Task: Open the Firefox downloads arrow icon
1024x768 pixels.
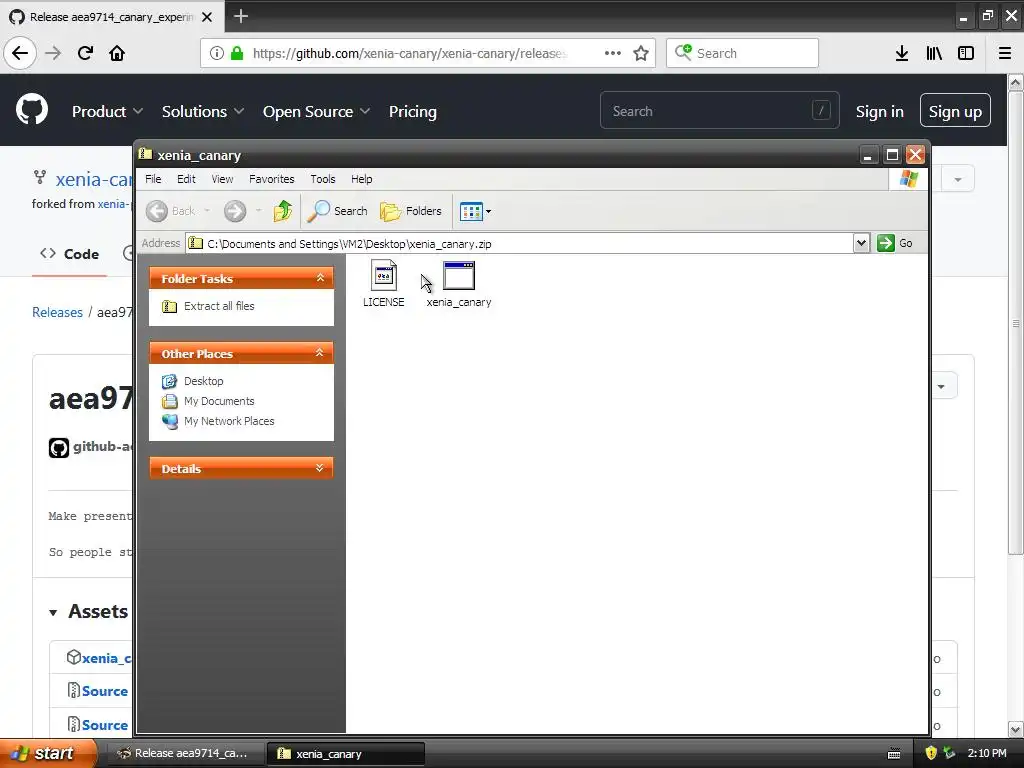Action: coord(902,53)
